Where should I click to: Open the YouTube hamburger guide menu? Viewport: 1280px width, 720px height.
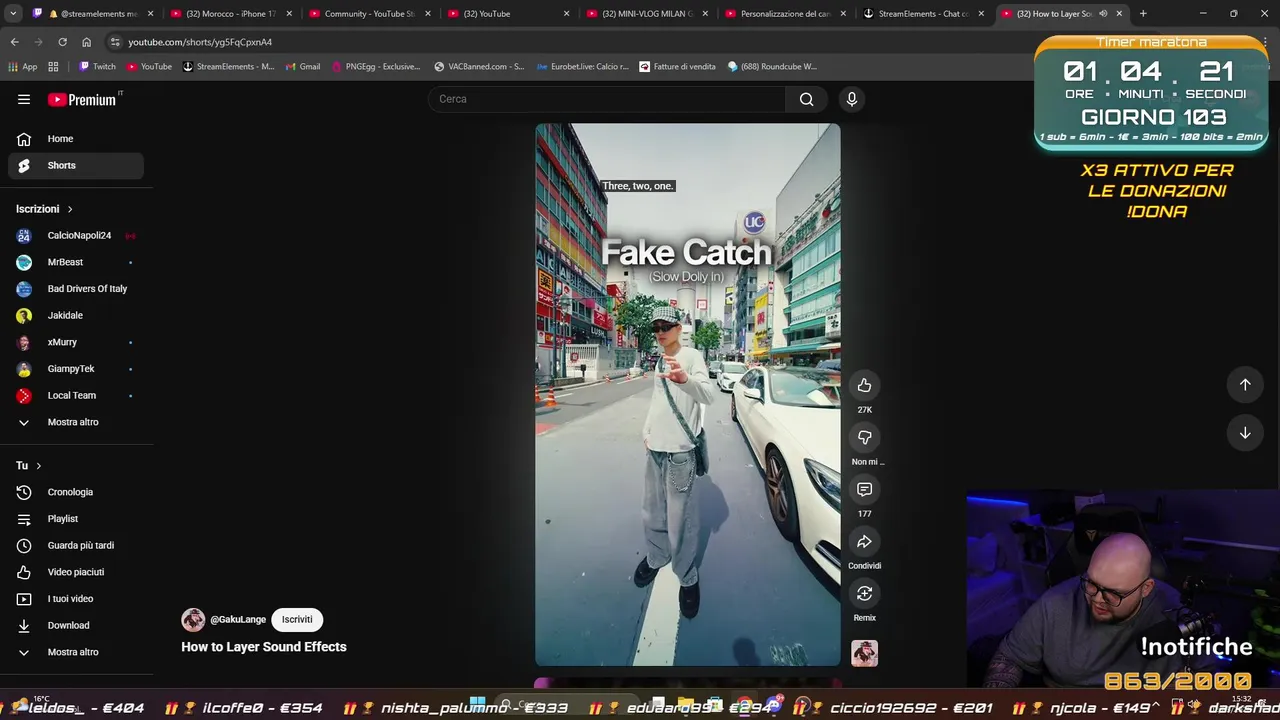(x=24, y=99)
